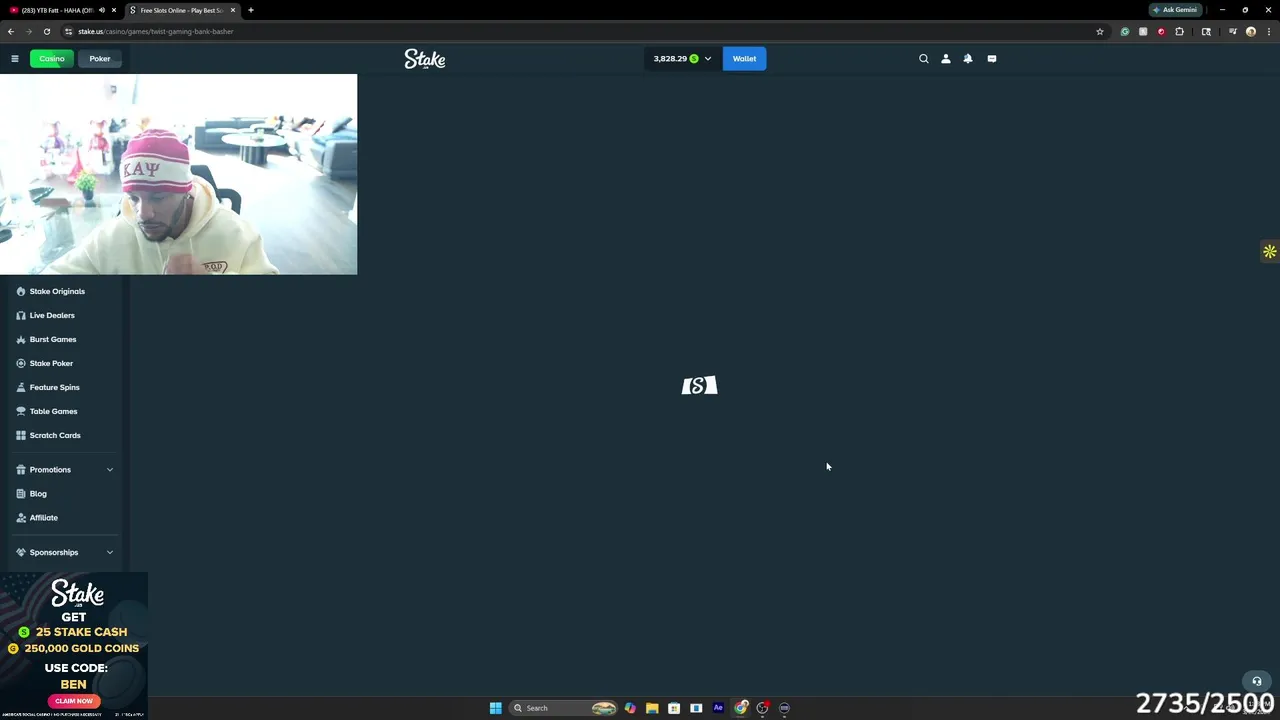Open the Windows Start menu
The height and width of the screenshot is (720, 1280).
pos(495,708)
